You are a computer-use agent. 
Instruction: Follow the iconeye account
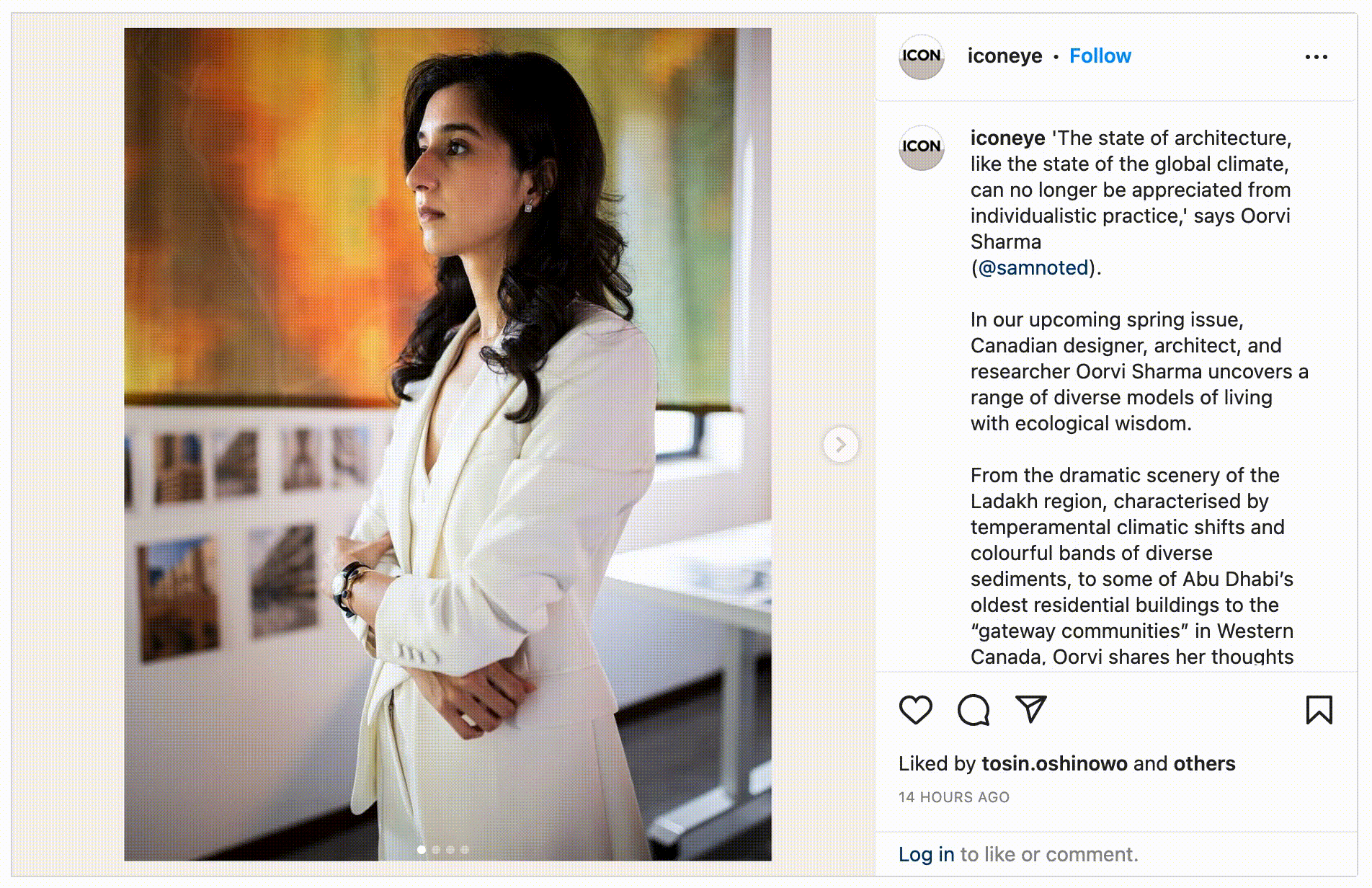[1100, 56]
